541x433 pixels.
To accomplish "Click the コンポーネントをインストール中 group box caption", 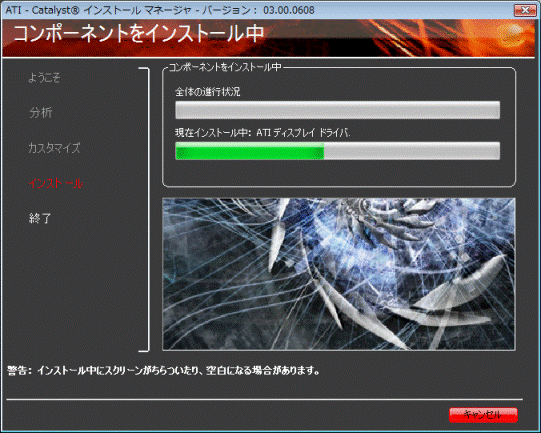I will coord(225,67).
